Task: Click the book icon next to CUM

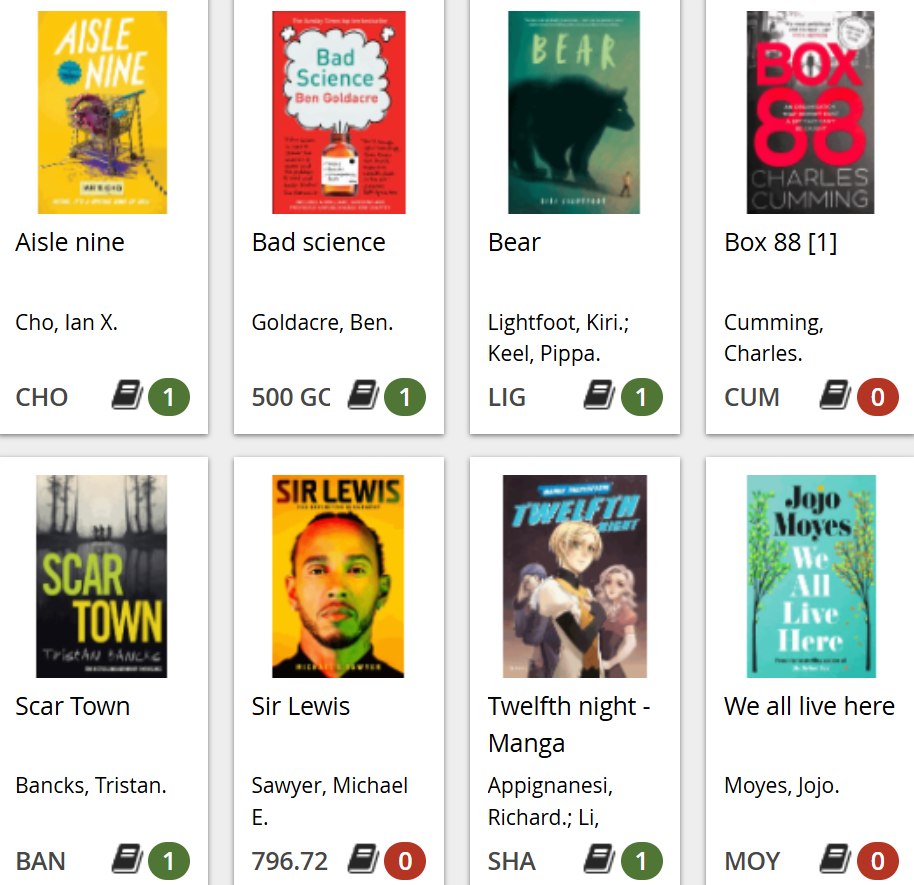Action: point(835,396)
